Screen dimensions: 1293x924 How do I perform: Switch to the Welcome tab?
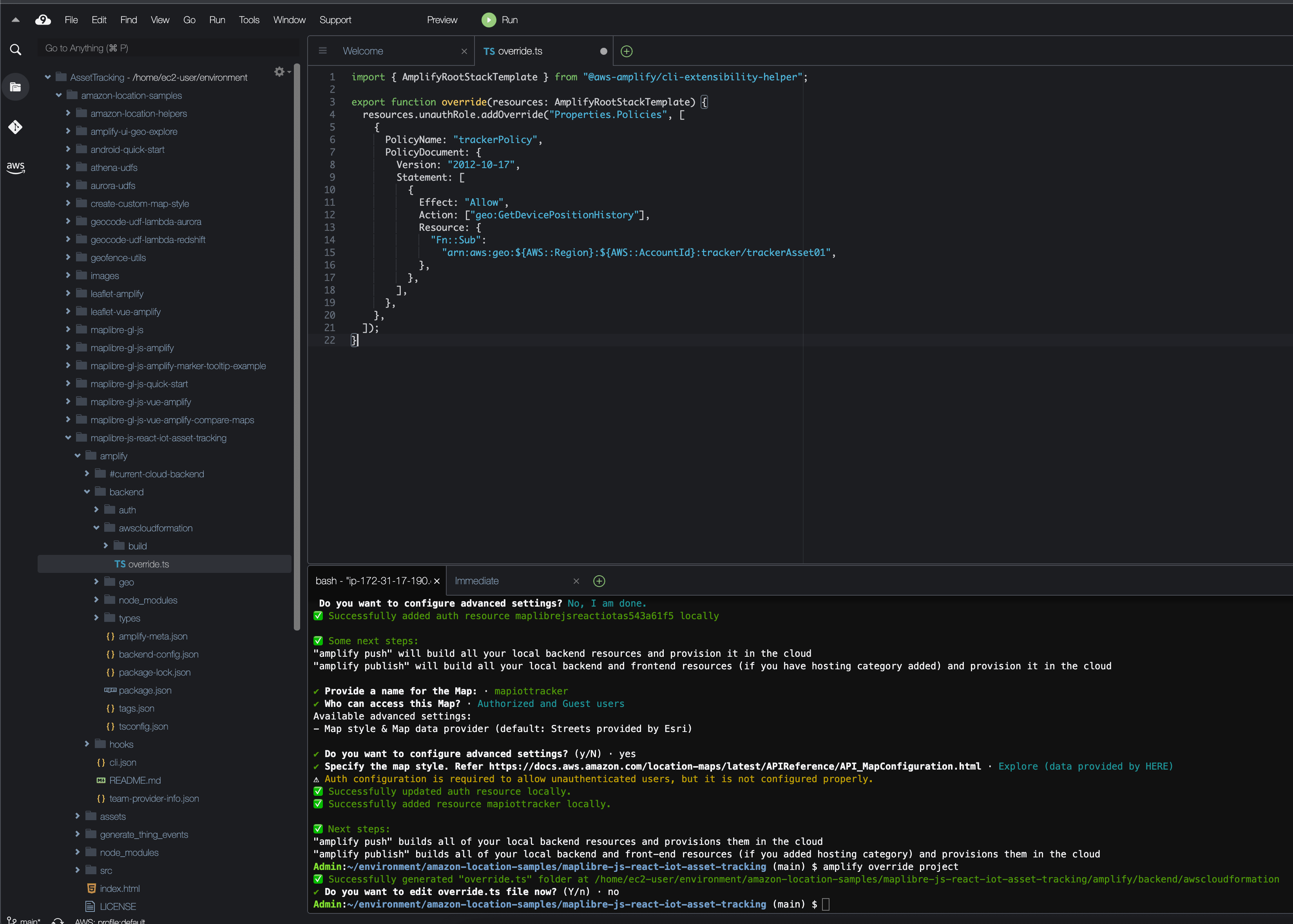coord(363,51)
